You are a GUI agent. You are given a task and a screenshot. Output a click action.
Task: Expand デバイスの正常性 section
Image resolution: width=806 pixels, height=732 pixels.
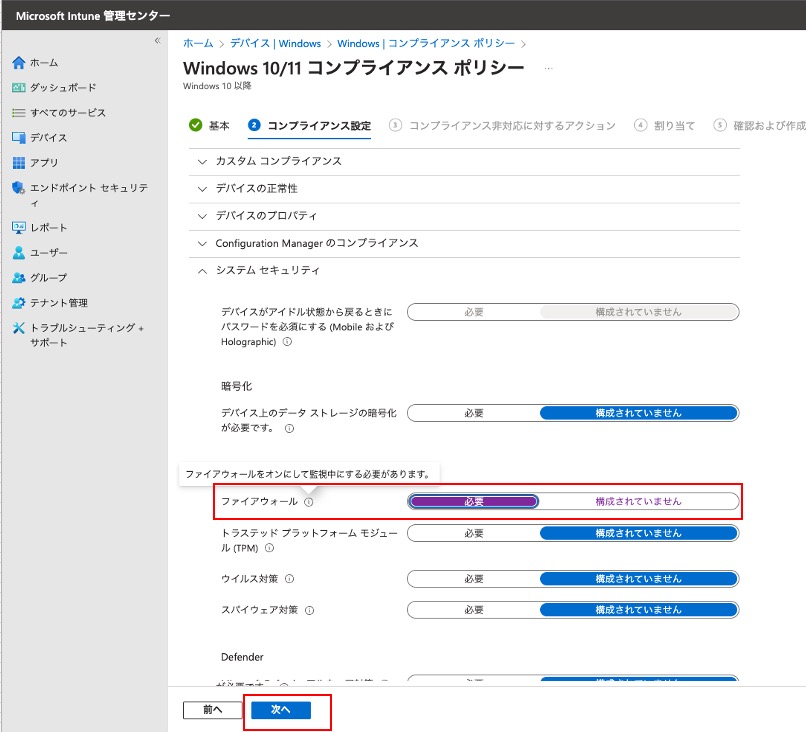(465, 189)
